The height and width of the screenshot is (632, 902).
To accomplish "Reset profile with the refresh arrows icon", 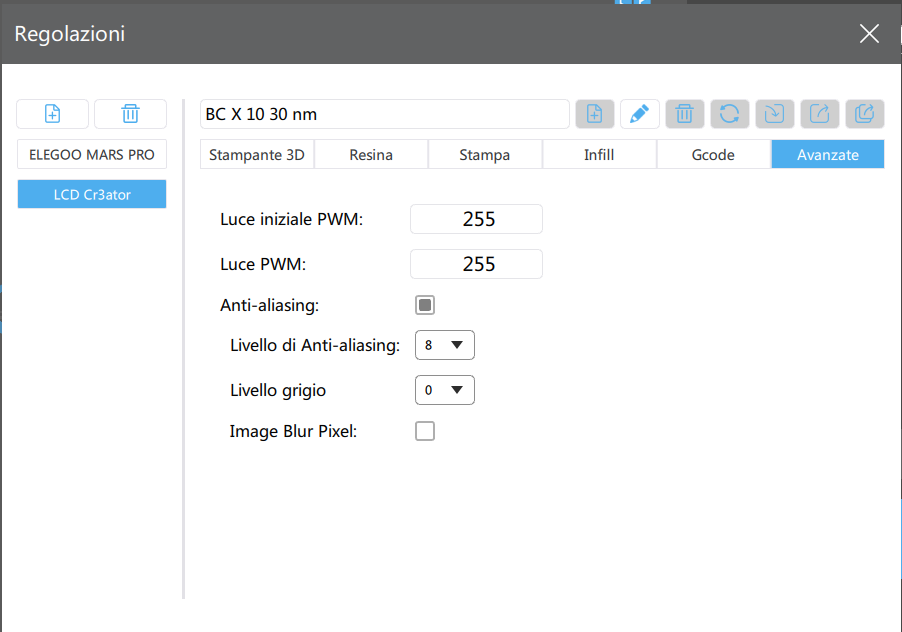I will pos(729,114).
